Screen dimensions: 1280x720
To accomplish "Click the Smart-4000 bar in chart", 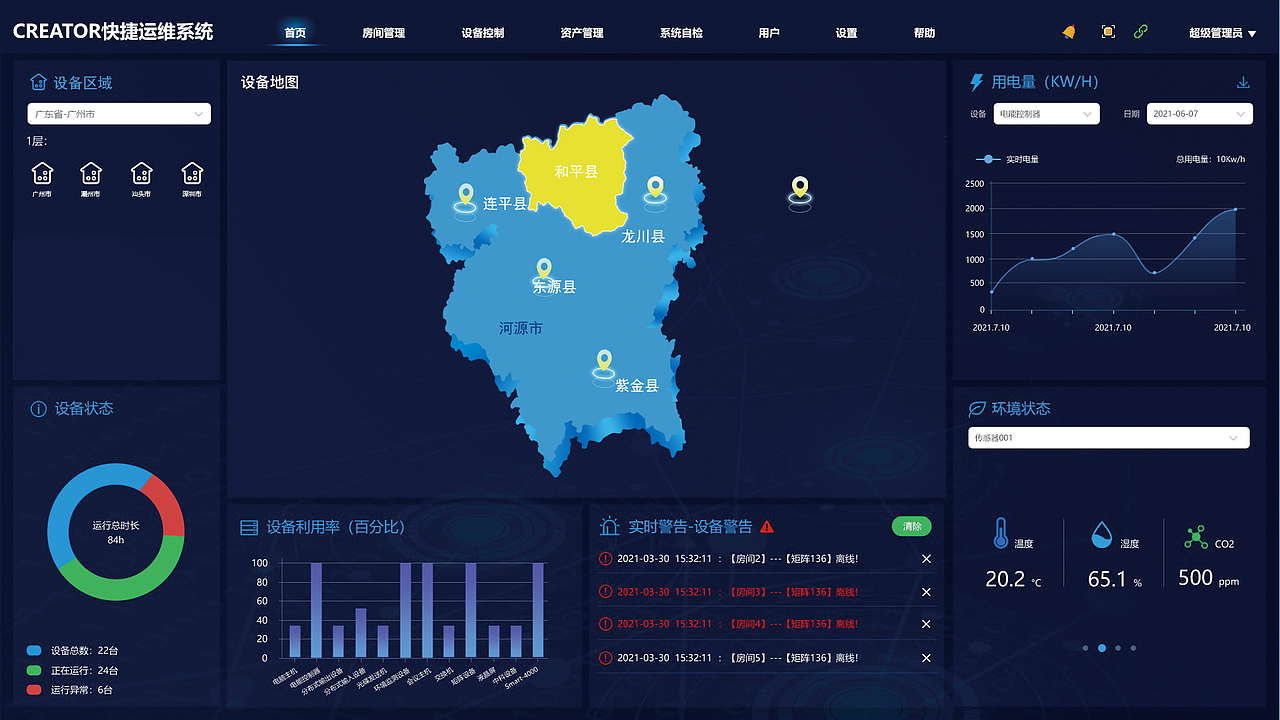I will click(538, 610).
